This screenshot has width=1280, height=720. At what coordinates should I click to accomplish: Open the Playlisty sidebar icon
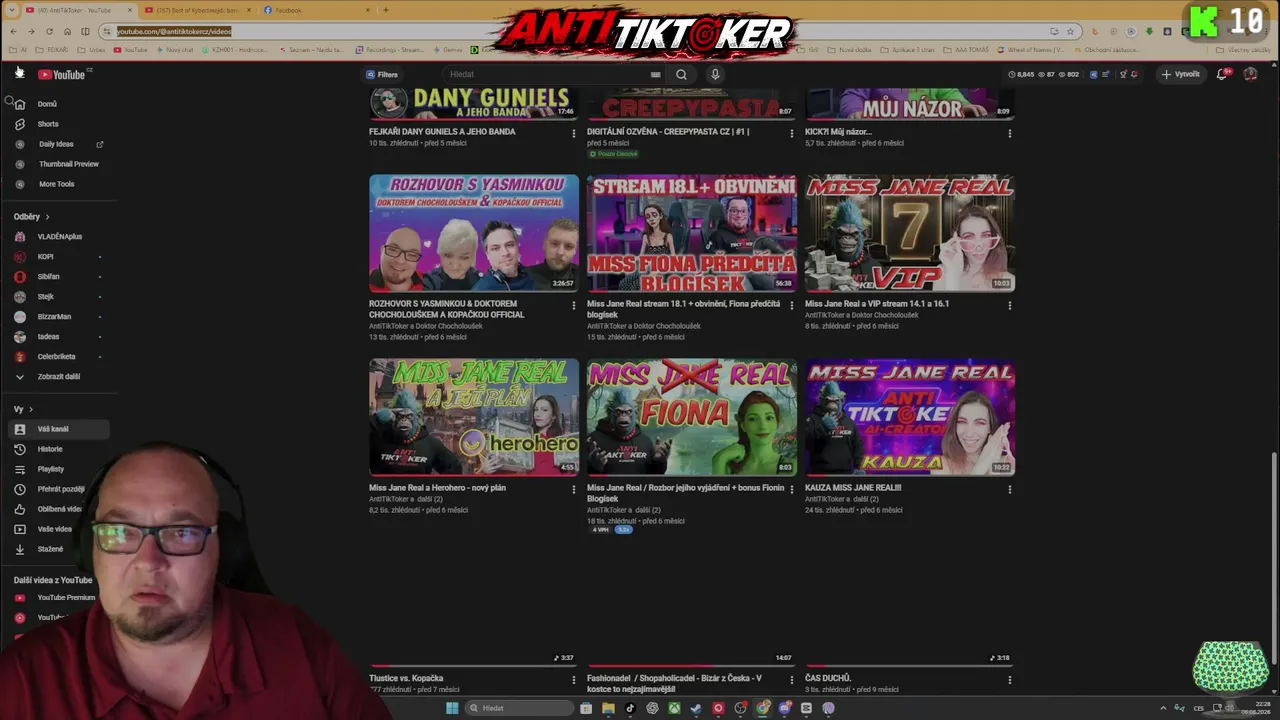point(19,469)
